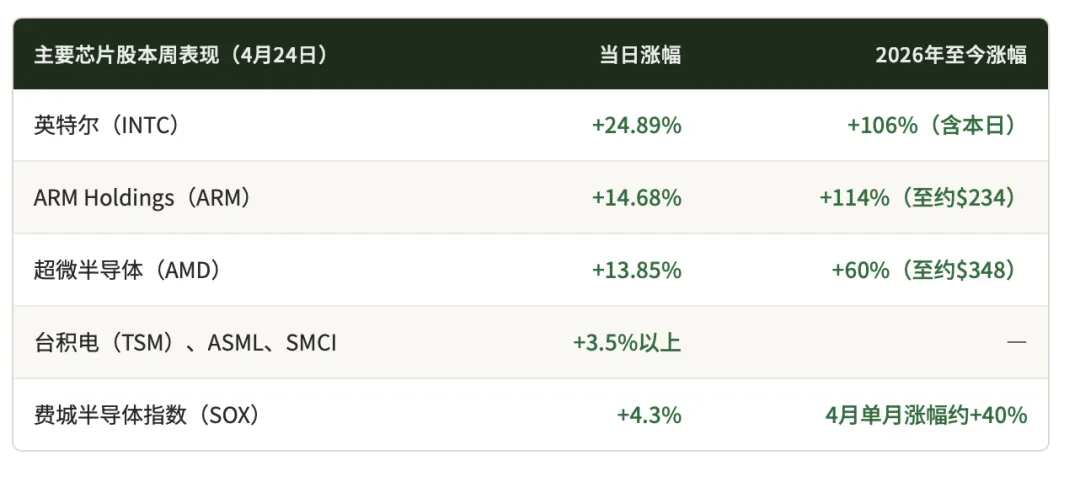Select the 当日涨幅 column header
Screen dimensions: 1080x477
[640, 54]
